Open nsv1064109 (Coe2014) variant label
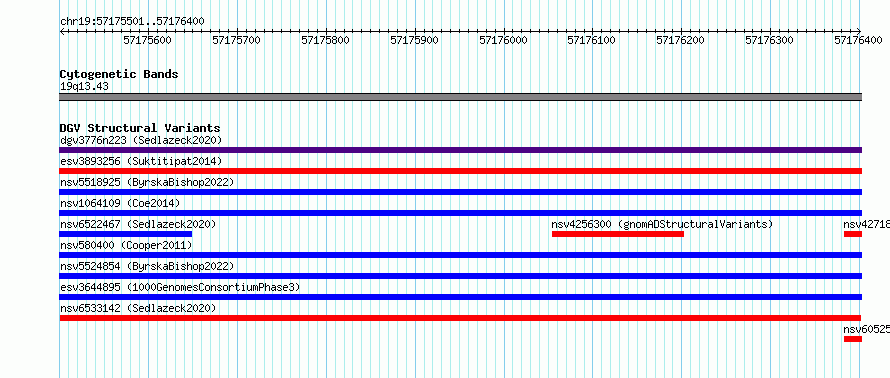890x378 pixels. pos(120,203)
